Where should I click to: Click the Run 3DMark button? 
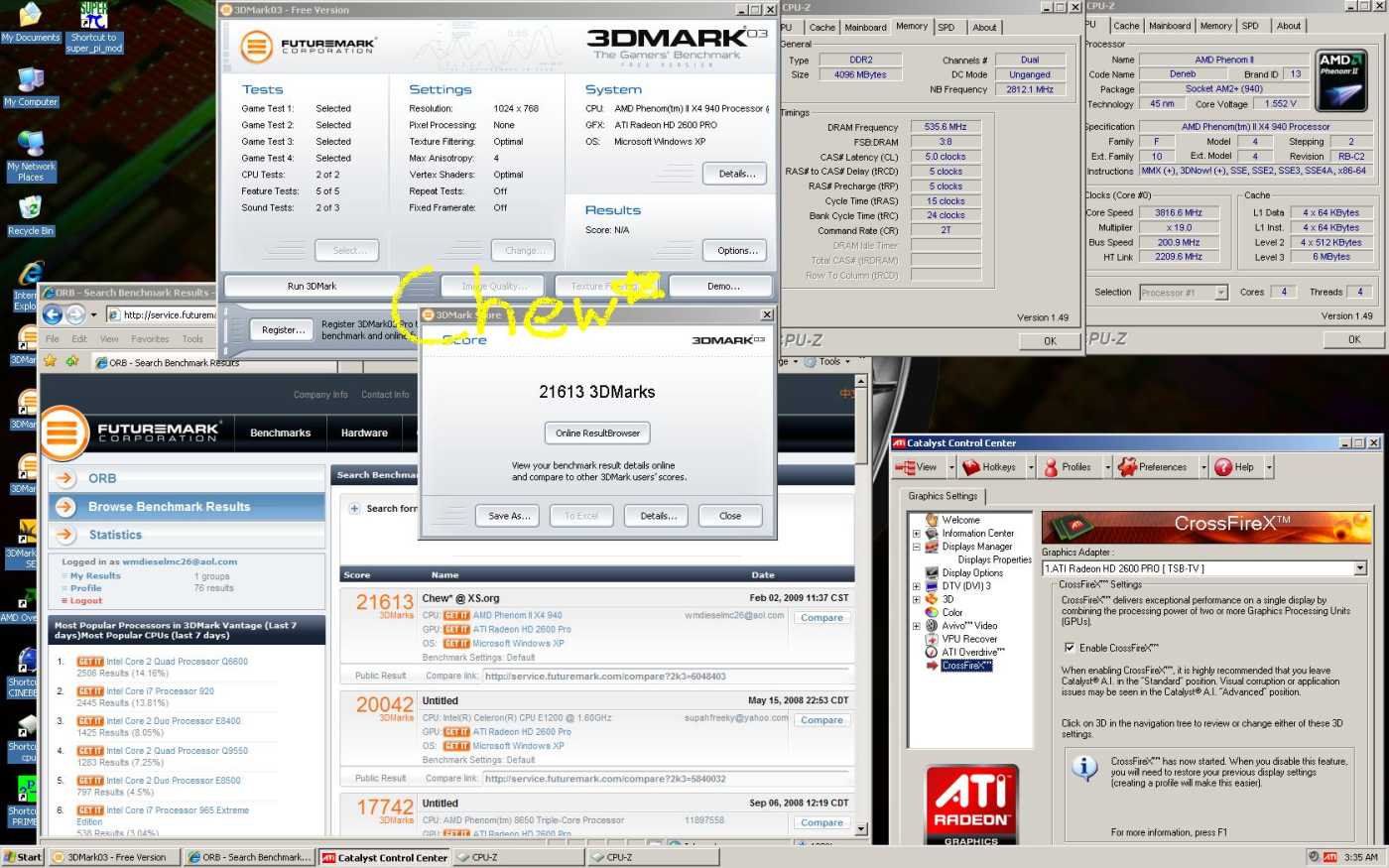click(312, 286)
